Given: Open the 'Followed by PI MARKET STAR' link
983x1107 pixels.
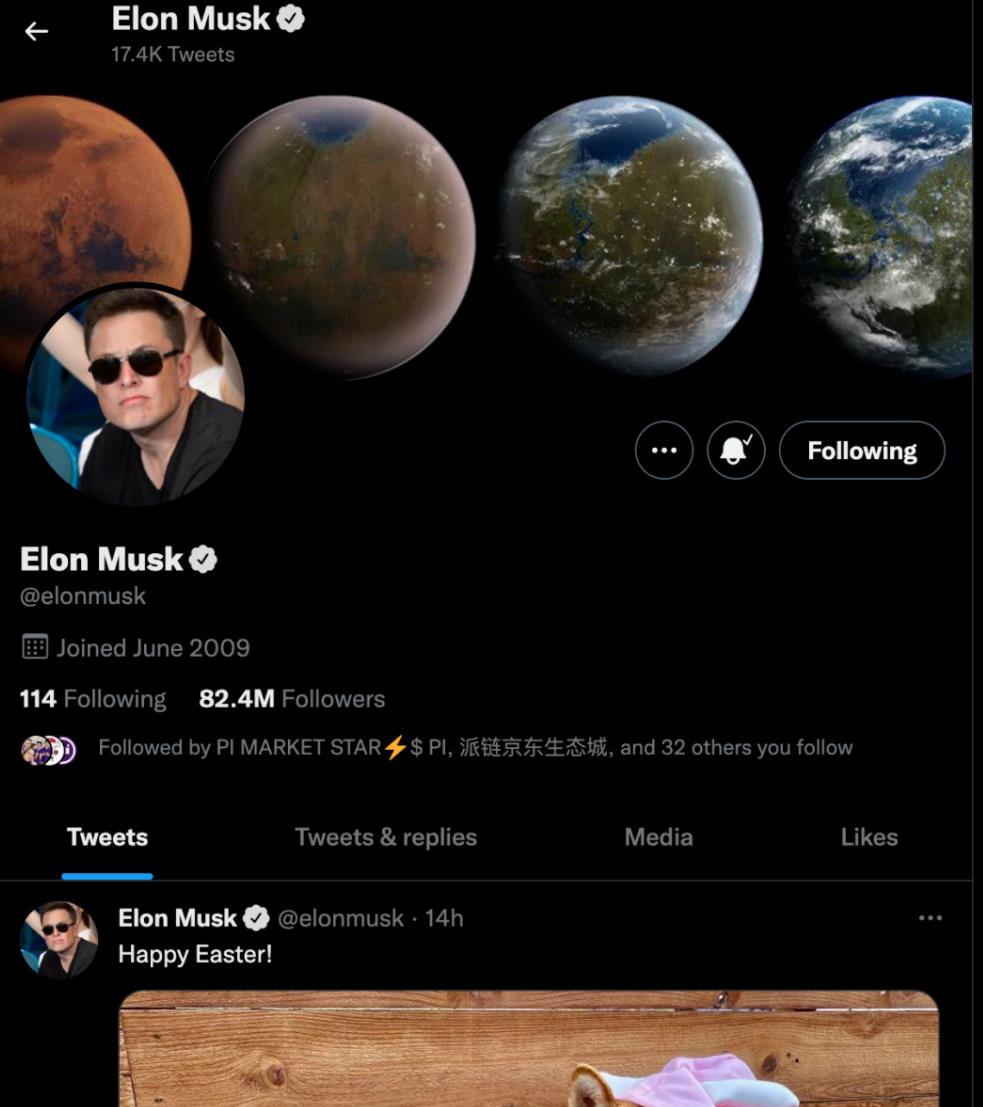Looking at the screenshot, I should (x=475, y=748).
